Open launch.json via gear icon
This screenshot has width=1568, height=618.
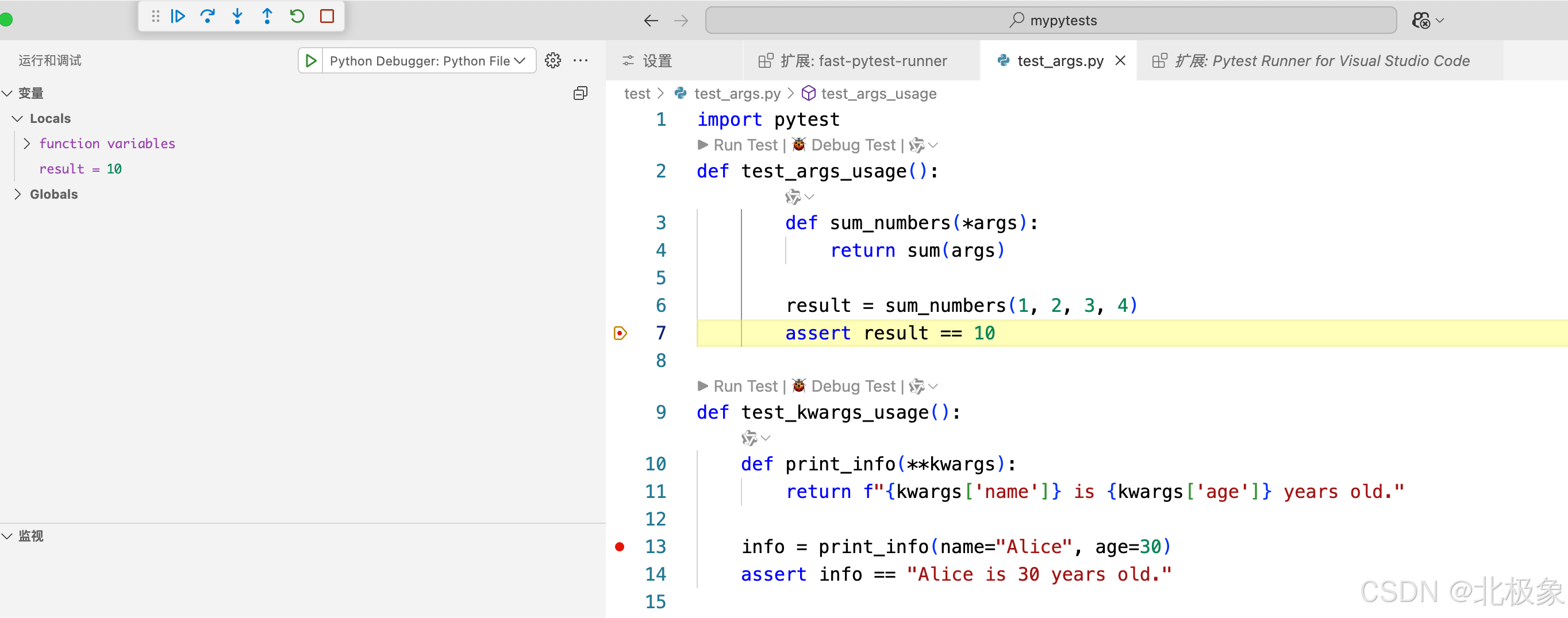pos(553,60)
